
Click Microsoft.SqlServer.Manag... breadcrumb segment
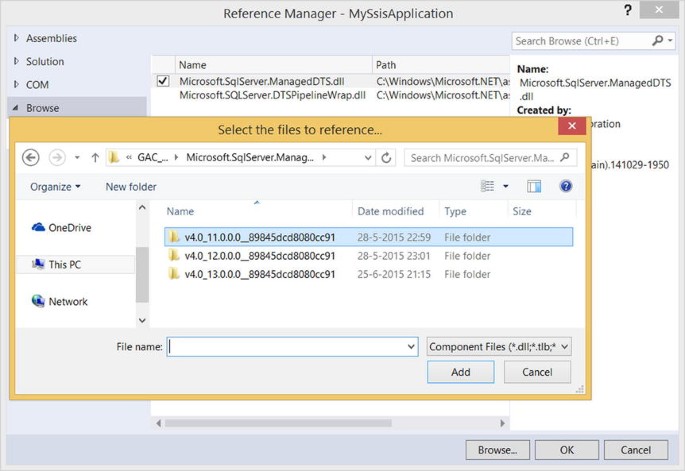pos(250,157)
